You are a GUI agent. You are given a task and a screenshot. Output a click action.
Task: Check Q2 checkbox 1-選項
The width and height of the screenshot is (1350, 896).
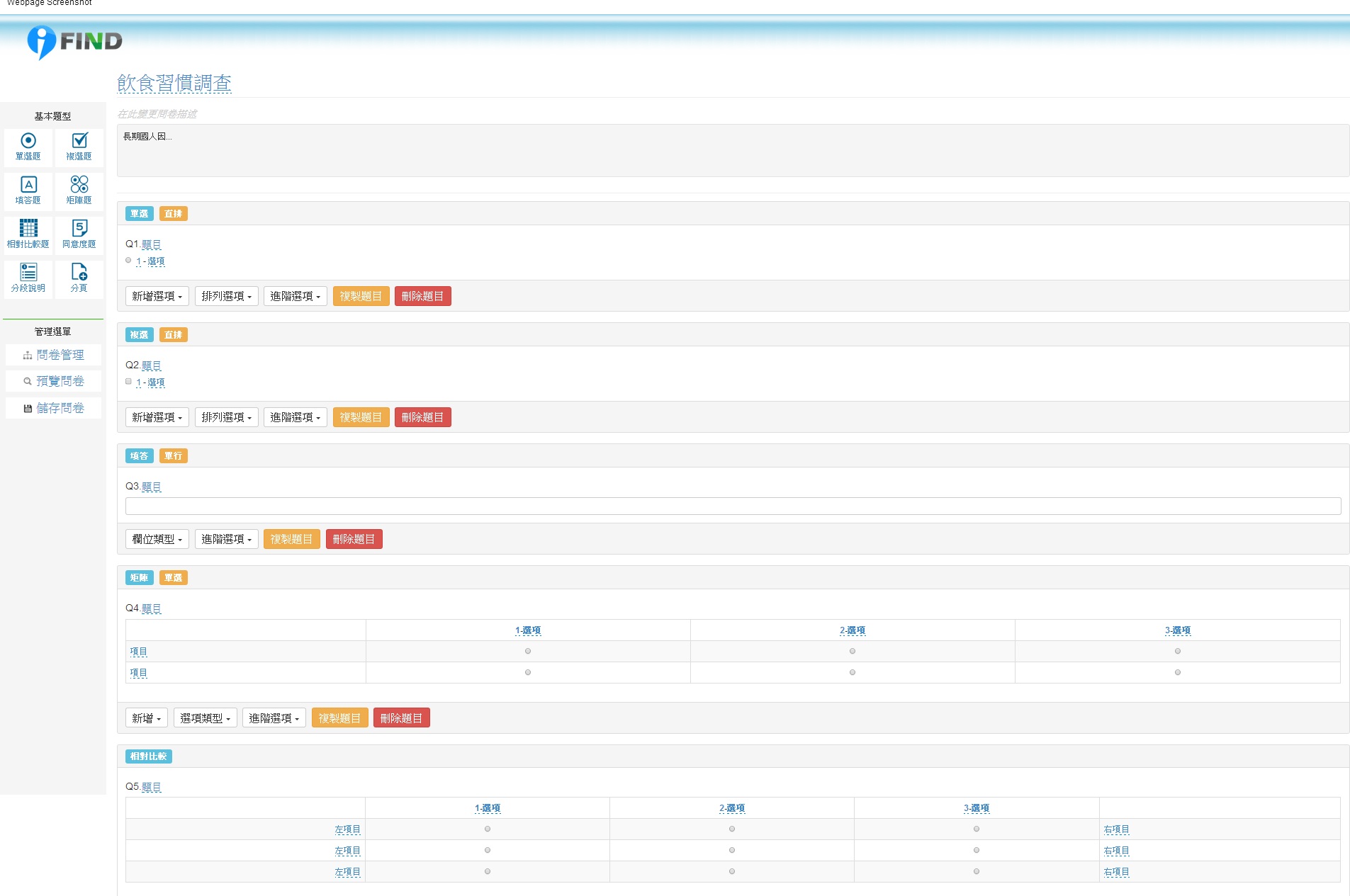[128, 382]
